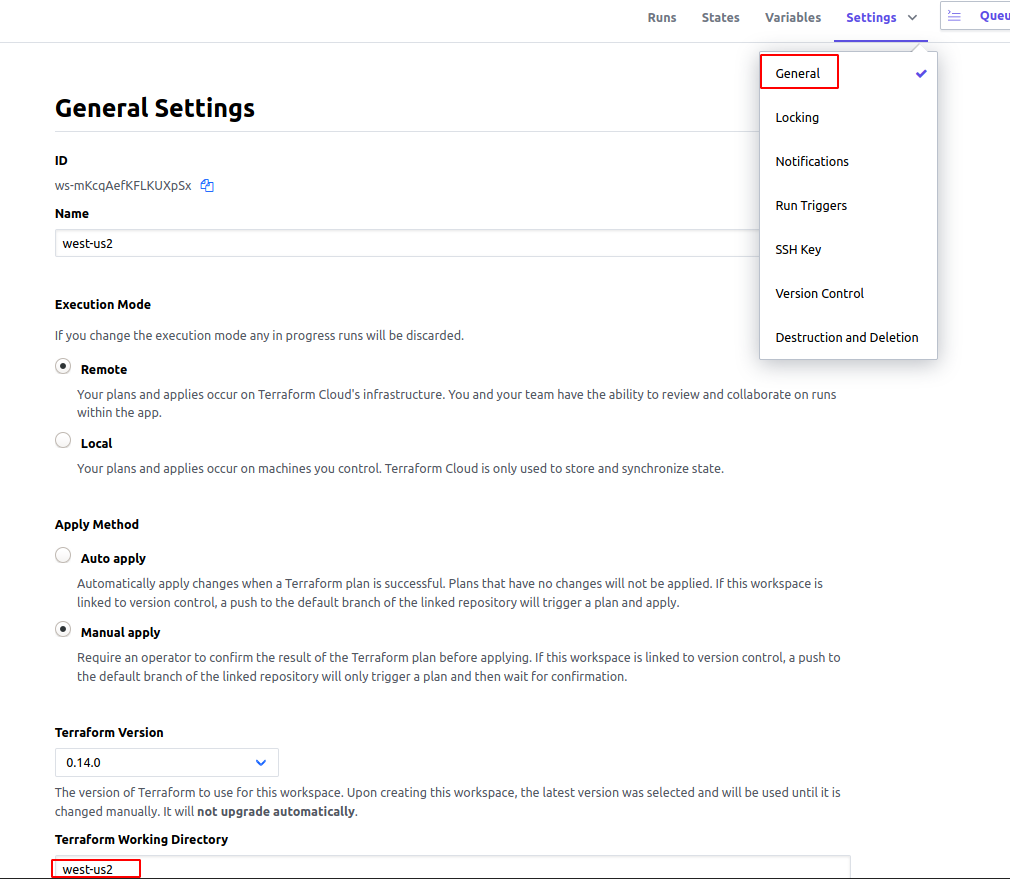Image resolution: width=1010 pixels, height=879 pixels.
Task: Select SSH Key in the Settings menu
Action: tap(848, 249)
